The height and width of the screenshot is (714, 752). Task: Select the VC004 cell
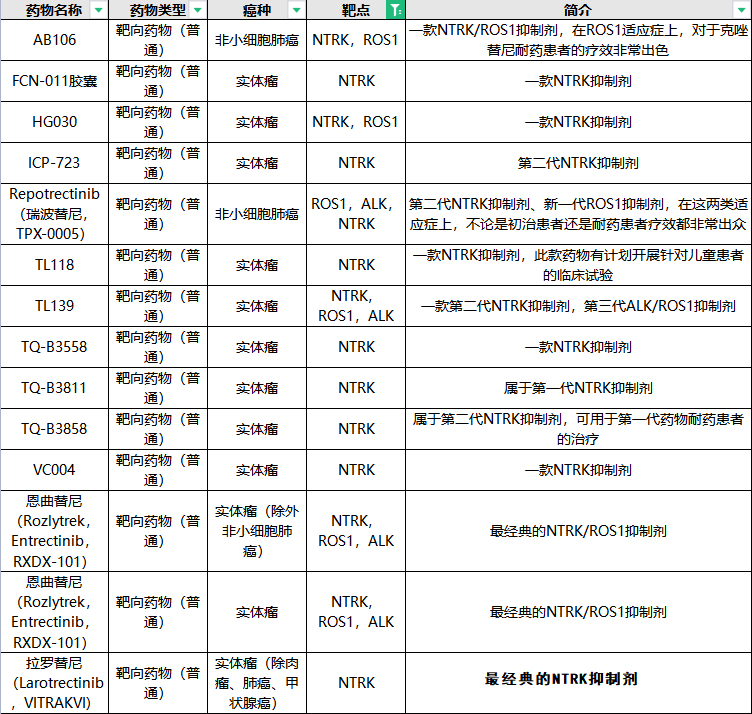coord(54,470)
